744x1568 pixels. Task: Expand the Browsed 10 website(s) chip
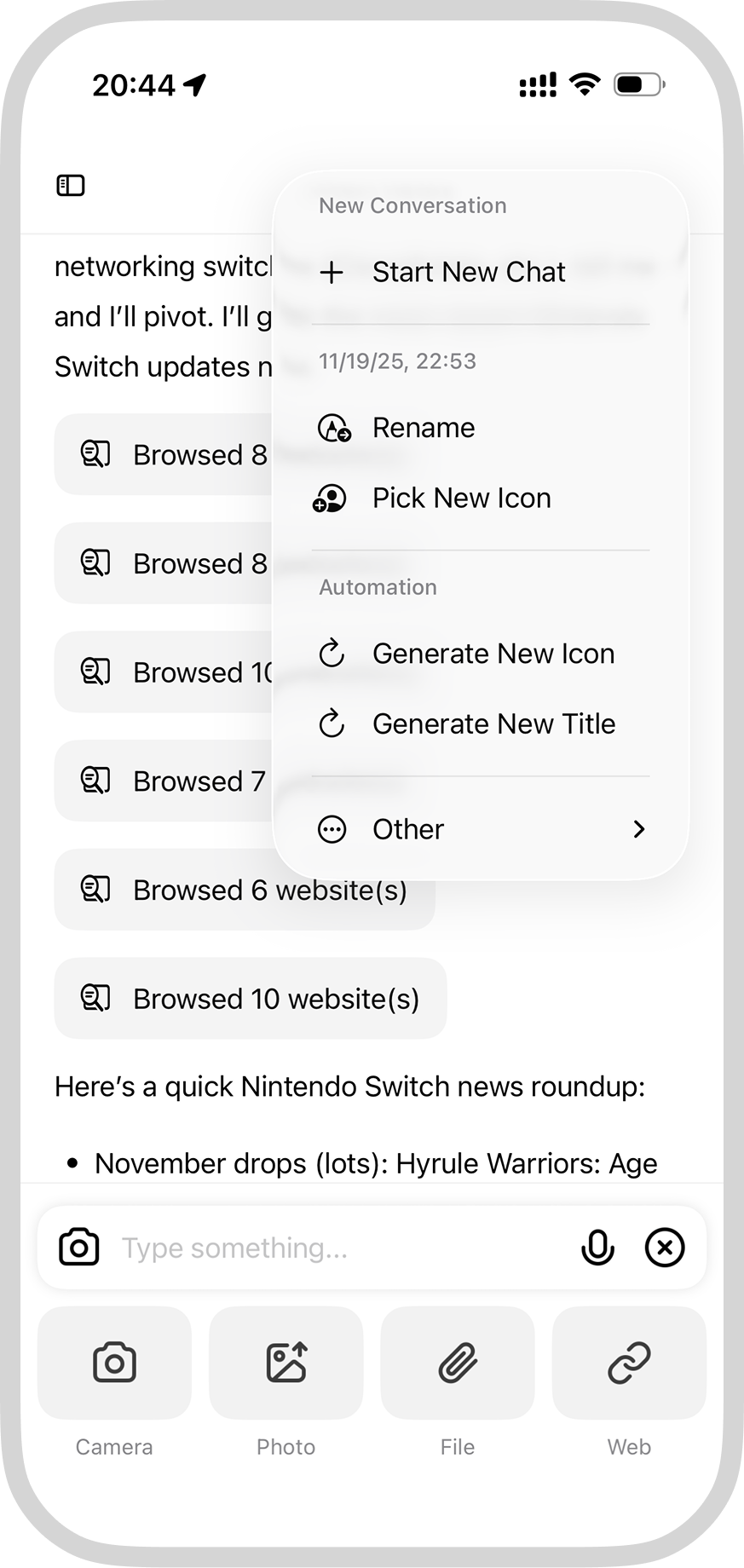click(x=249, y=998)
